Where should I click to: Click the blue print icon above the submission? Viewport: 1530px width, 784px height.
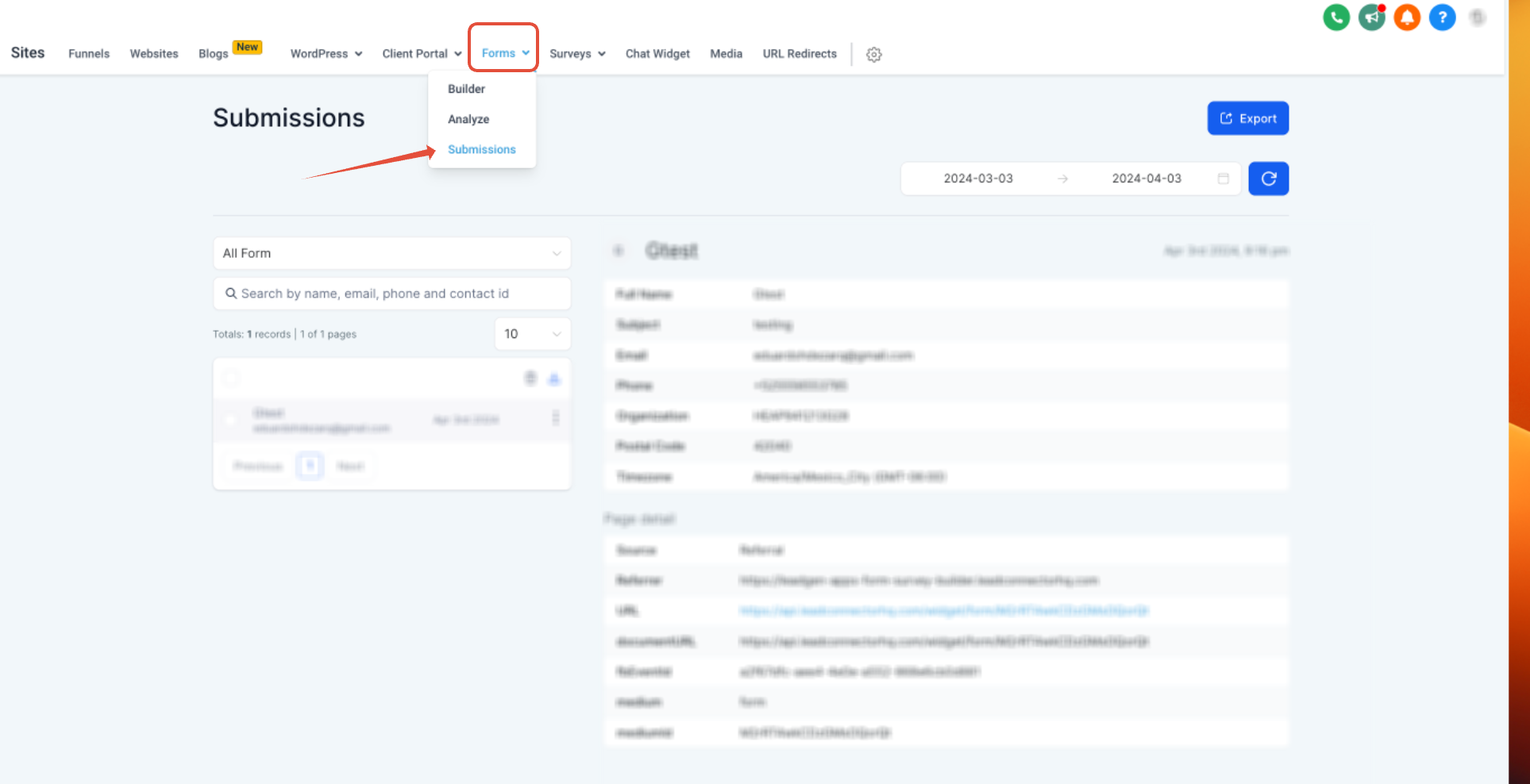(x=554, y=379)
